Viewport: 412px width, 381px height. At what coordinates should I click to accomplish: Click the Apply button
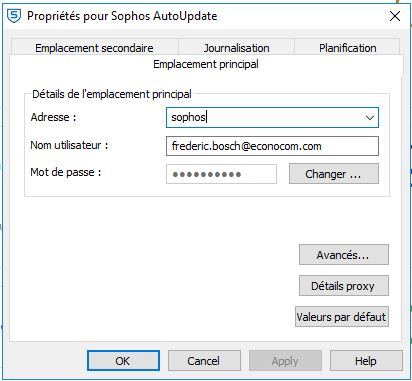pos(285,361)
